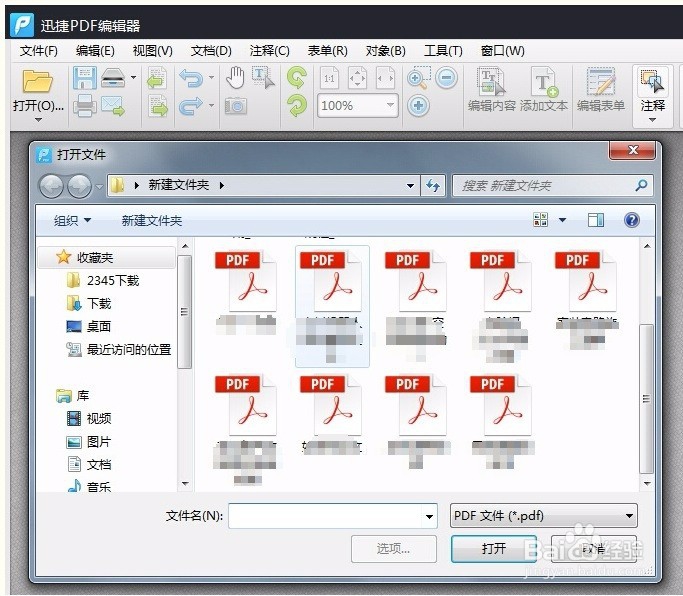Select 图片 library in the sidebar
This screenshot has height=596, width=683.
[89, 442]
